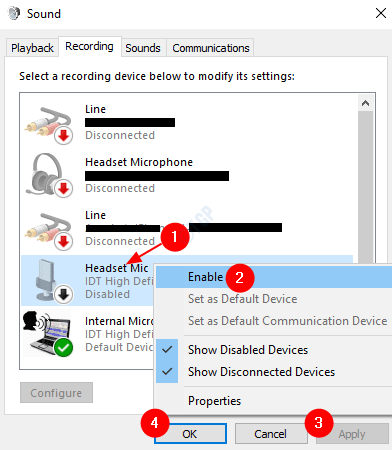Viewport: 392px width, 450px height.
Task: Open the Communications tab
Action: tap(211, 48)
